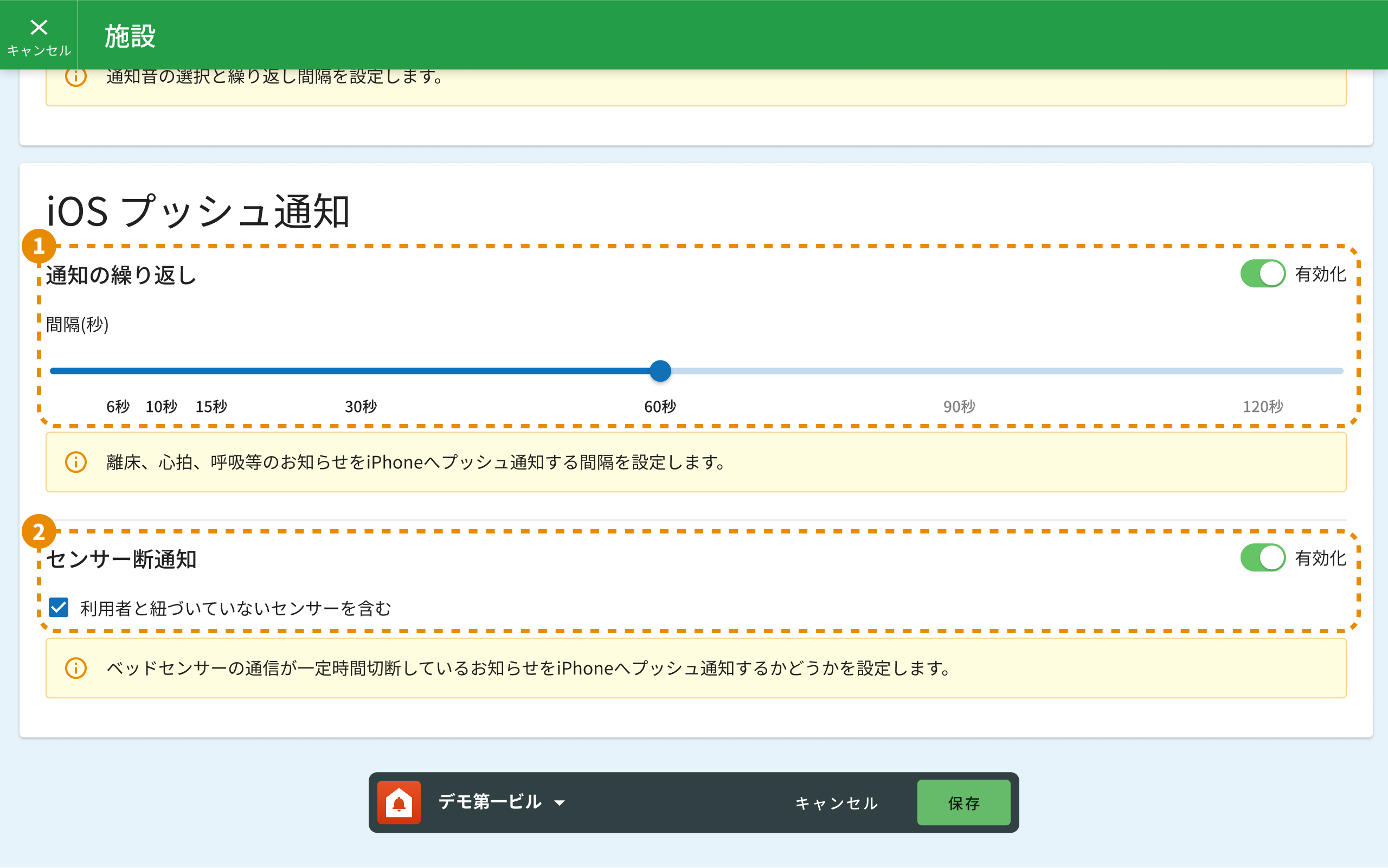This screenshot has height=868, width=1388.
Task: Click the X cancel icon at top left
Action: [38, 28]
